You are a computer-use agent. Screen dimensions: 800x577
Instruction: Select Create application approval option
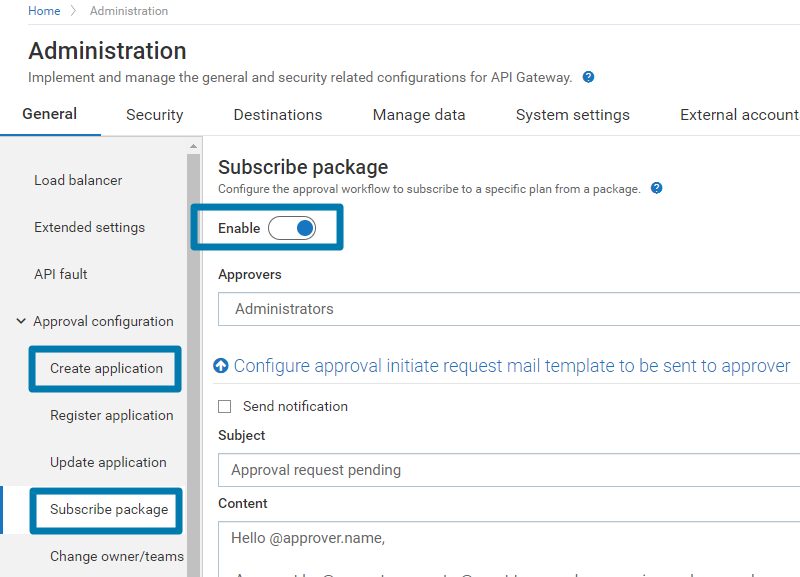106,368
